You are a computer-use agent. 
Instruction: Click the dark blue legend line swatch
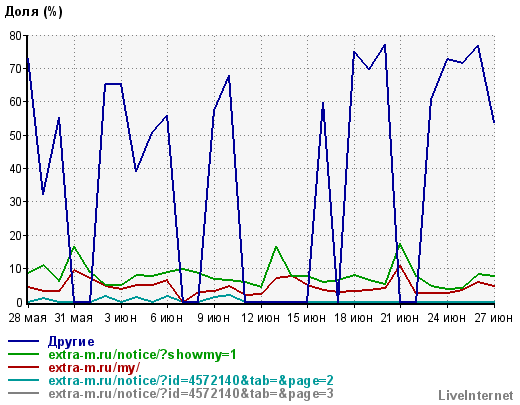point(23,341)
